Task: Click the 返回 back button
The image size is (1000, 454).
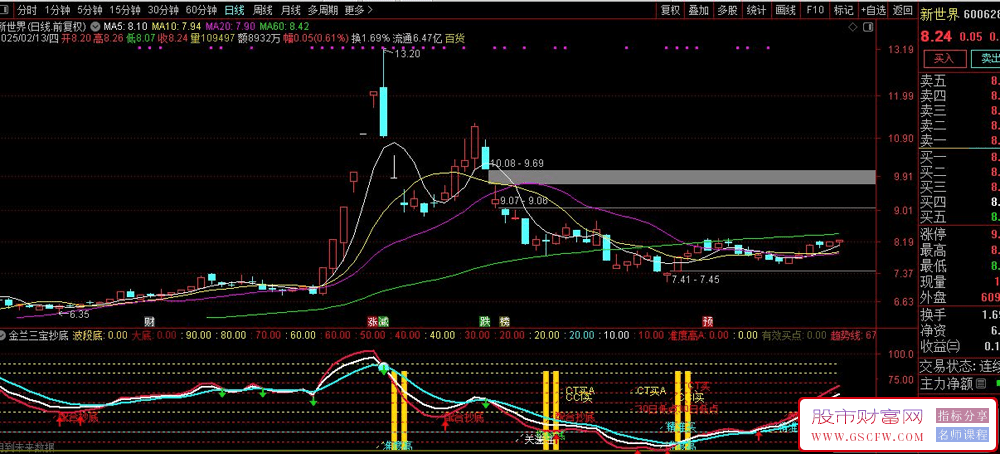Action: 902,10
